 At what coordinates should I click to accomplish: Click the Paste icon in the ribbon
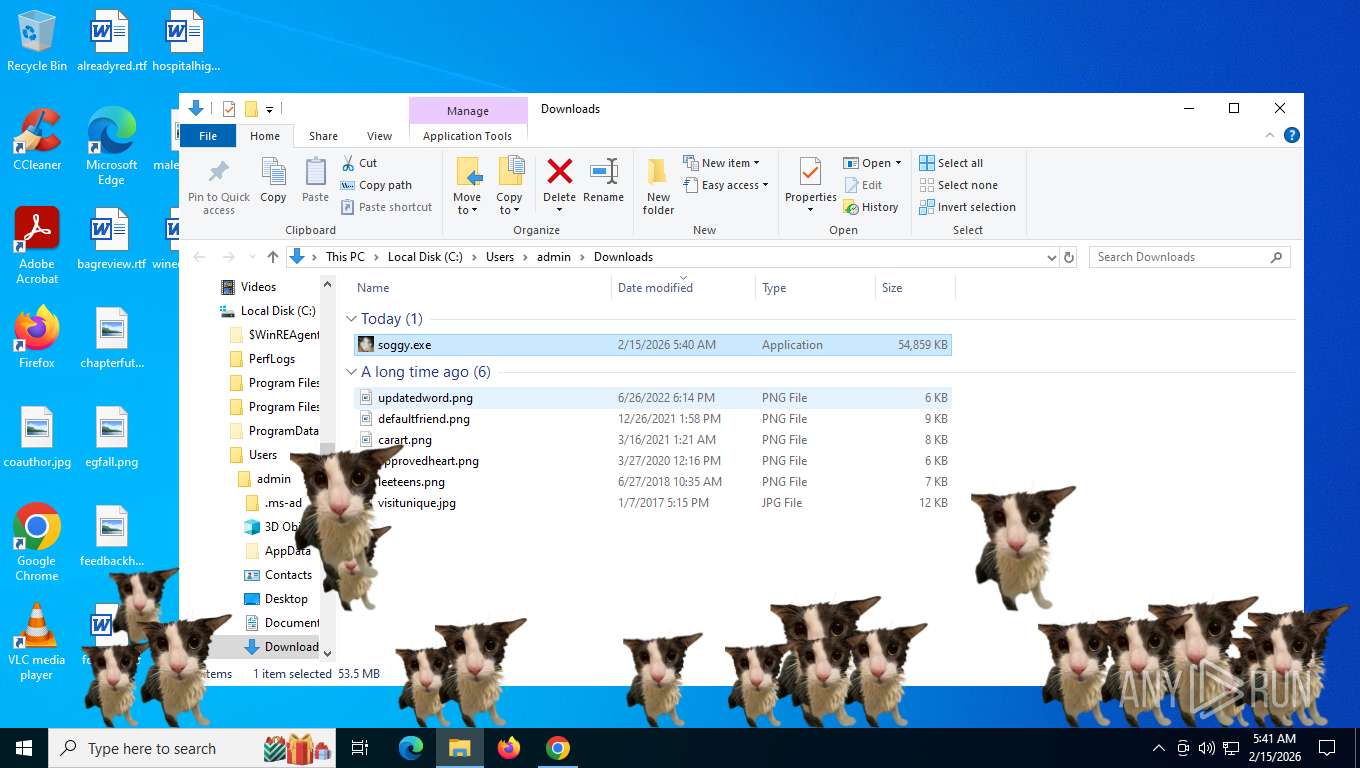(315, 181)
